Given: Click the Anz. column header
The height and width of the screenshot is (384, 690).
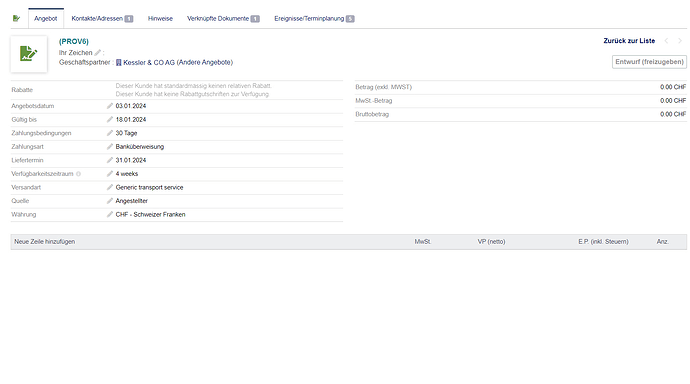Looking at the screenshot, I should (x=663, y=241).
